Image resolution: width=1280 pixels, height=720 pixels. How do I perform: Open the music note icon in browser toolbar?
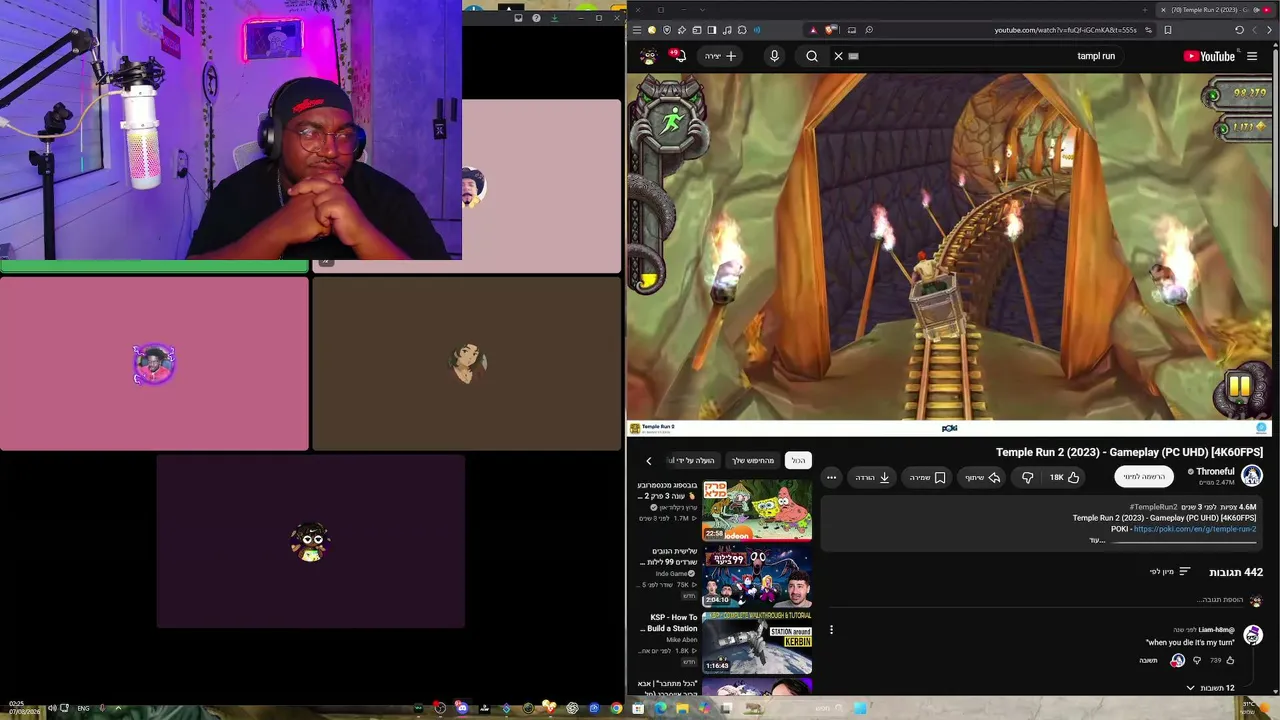point(727,30)
